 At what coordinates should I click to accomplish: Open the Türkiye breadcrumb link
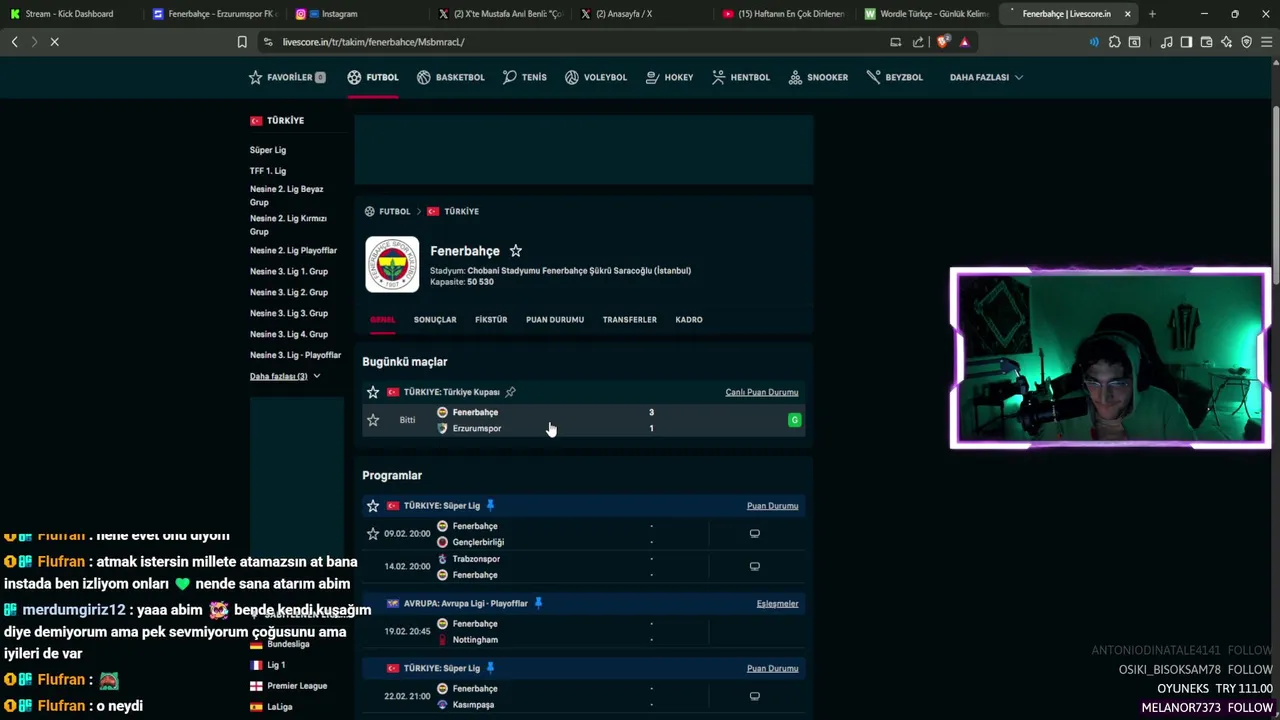coord(461,212)
